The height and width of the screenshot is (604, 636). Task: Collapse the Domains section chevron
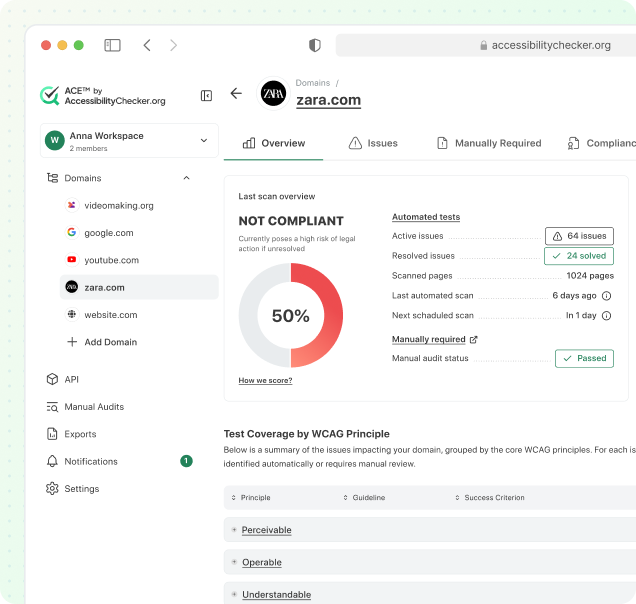pos(187,178)
